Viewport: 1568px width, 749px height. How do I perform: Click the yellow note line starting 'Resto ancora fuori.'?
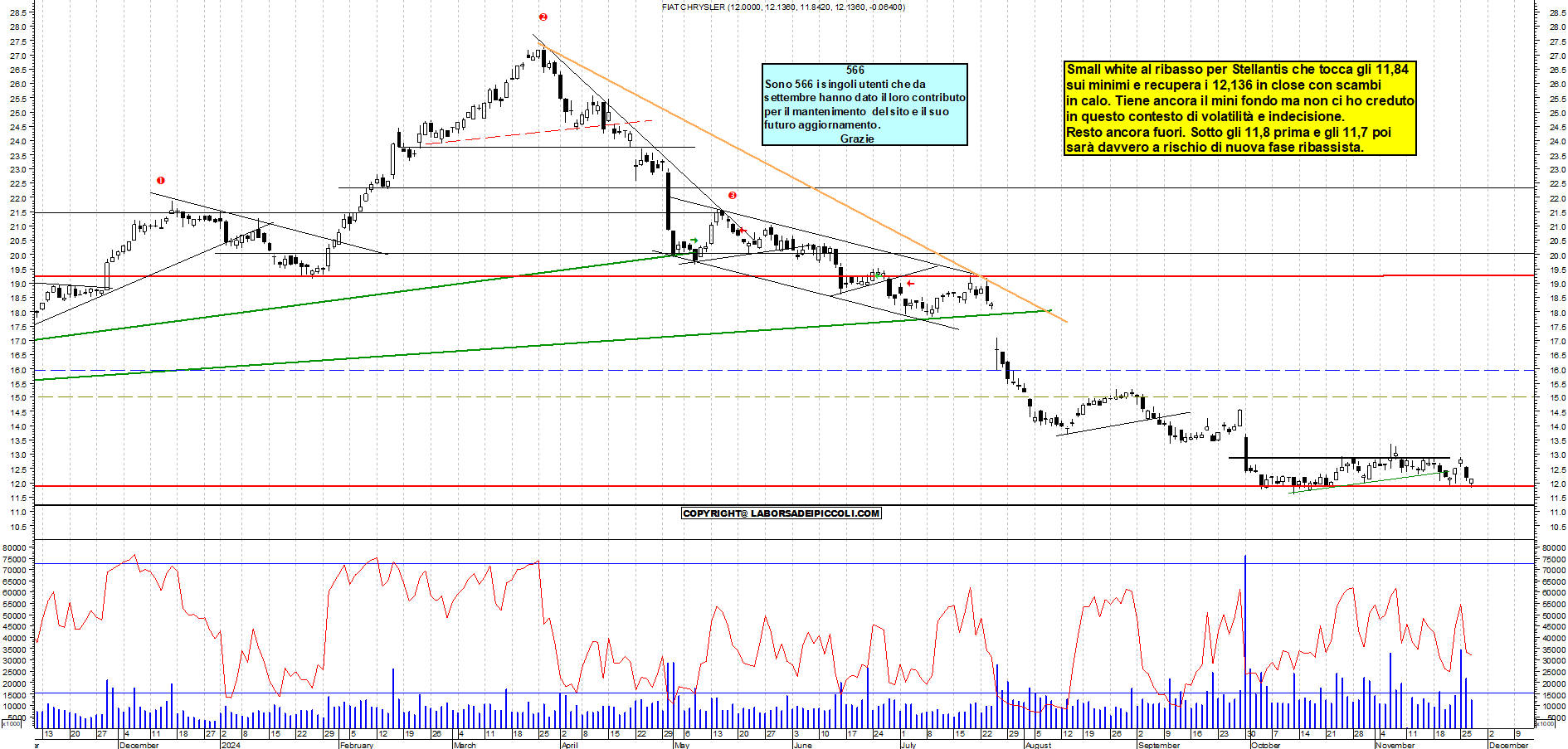pyautogui.click(x=1229, y=132)
